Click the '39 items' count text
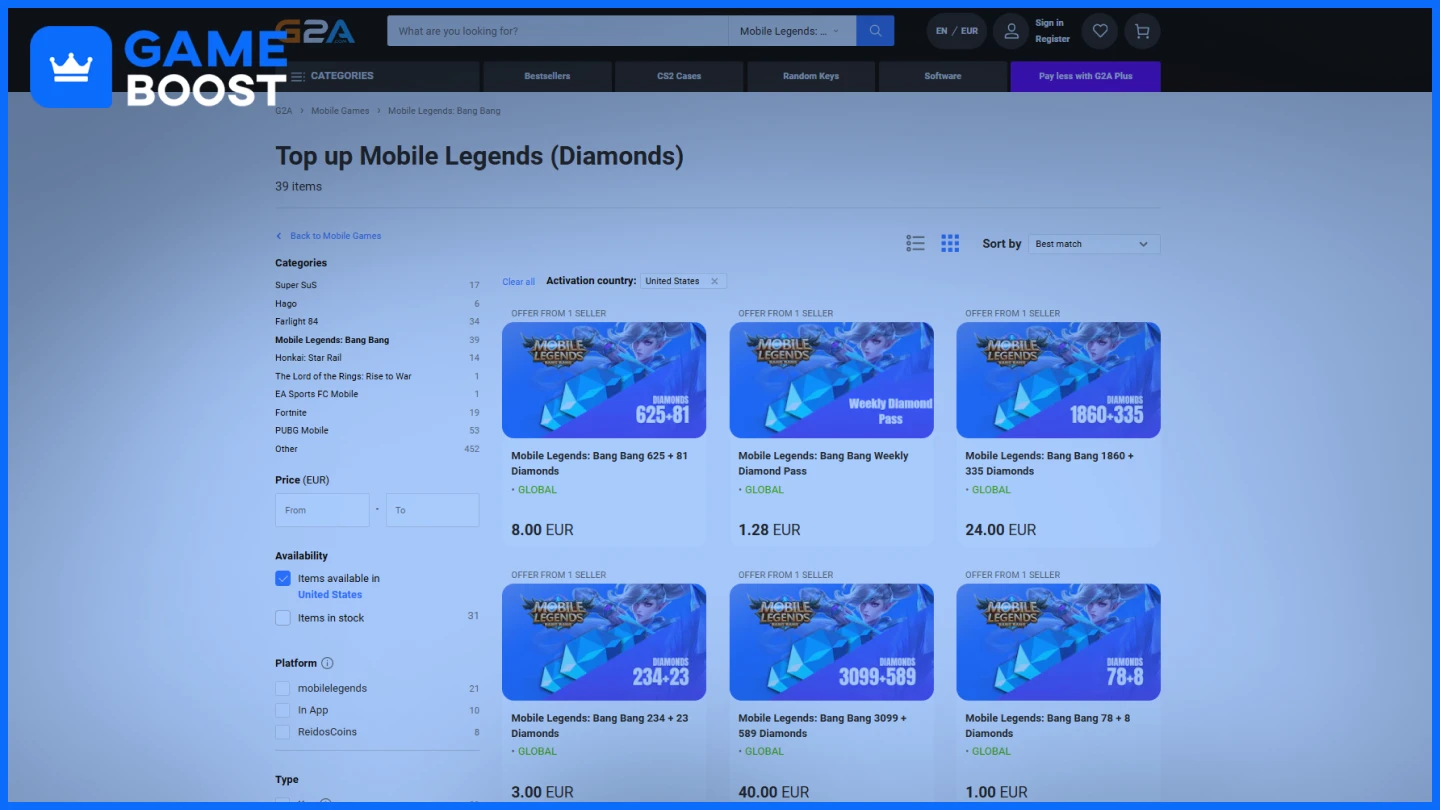1440x810 pixels. [x=298, y=186]
